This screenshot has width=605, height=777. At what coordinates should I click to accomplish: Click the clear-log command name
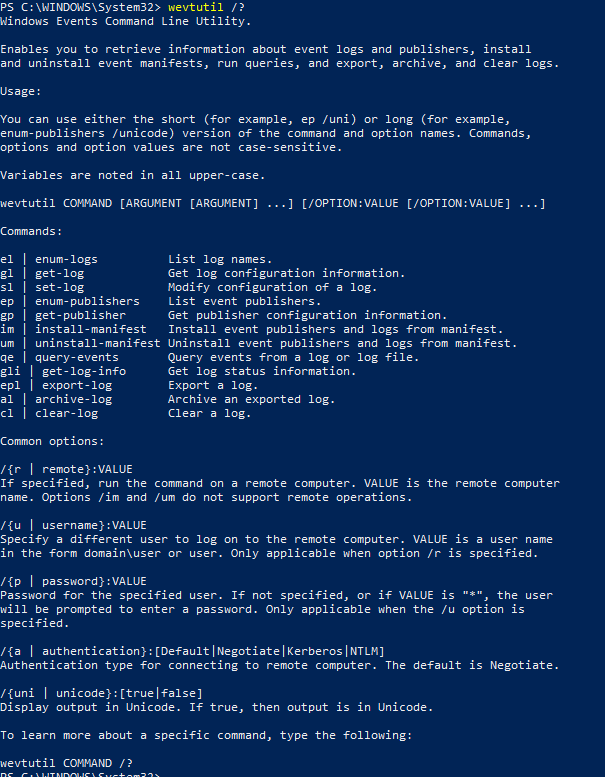(66, 413)
